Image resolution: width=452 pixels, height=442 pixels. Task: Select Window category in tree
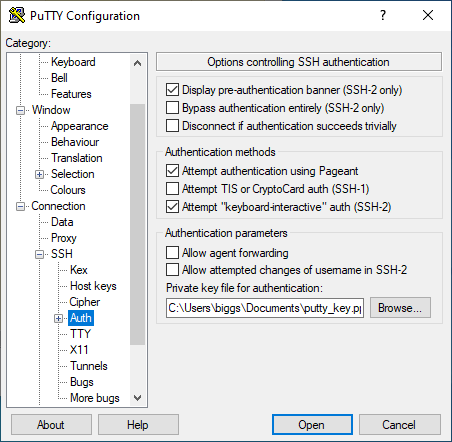(51, 110)
